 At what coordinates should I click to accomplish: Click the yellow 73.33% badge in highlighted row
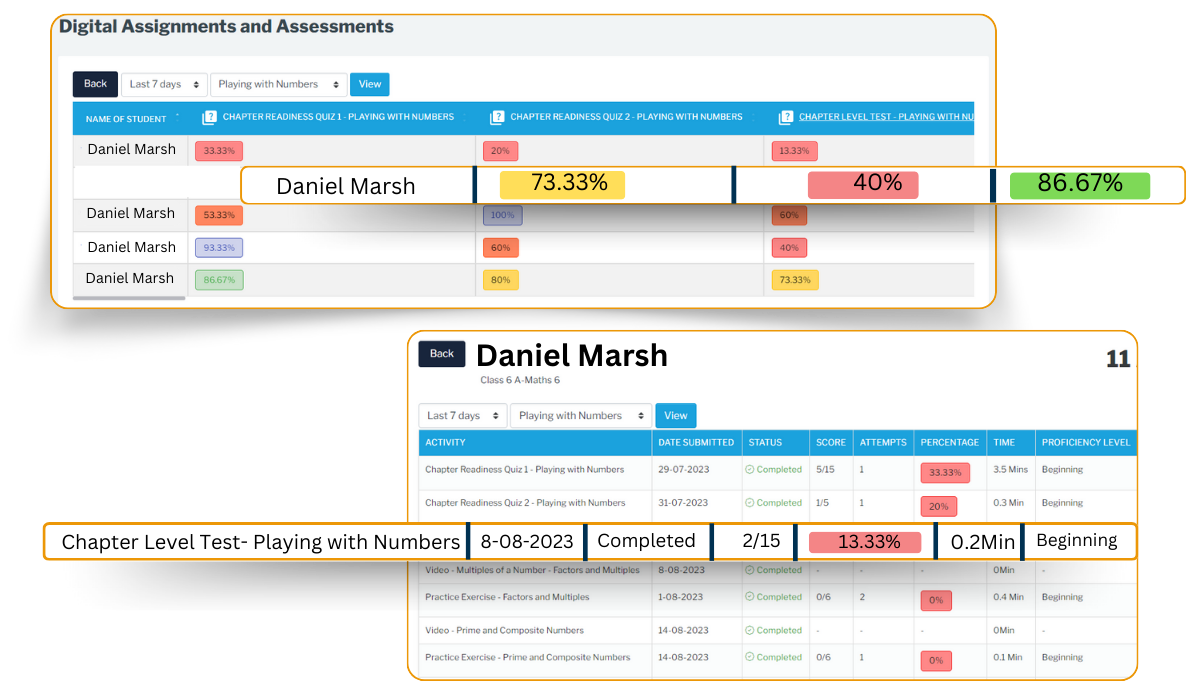(x=562, y=185)
